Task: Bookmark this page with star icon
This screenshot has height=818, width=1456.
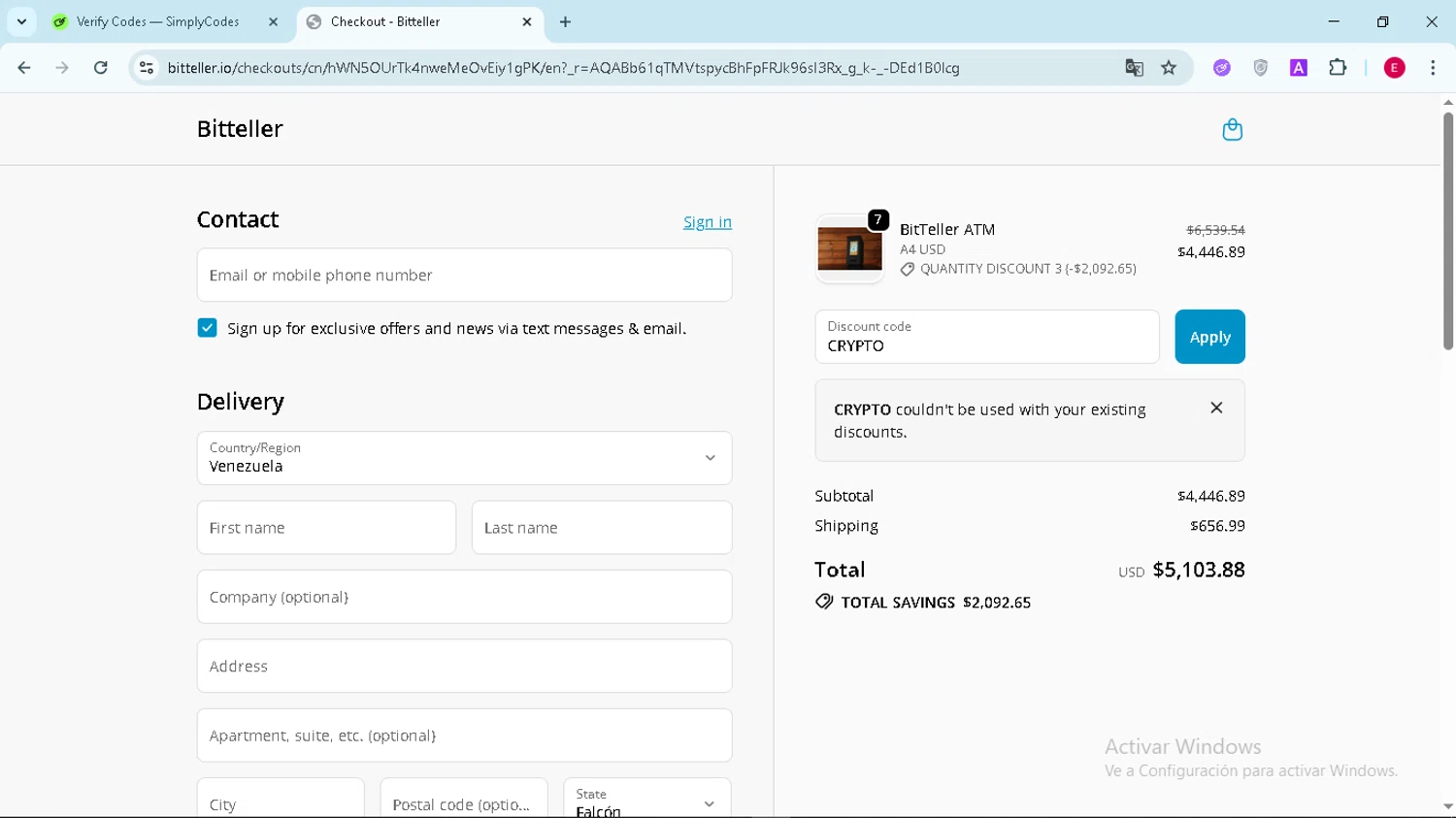Action: pos(1169,68)
